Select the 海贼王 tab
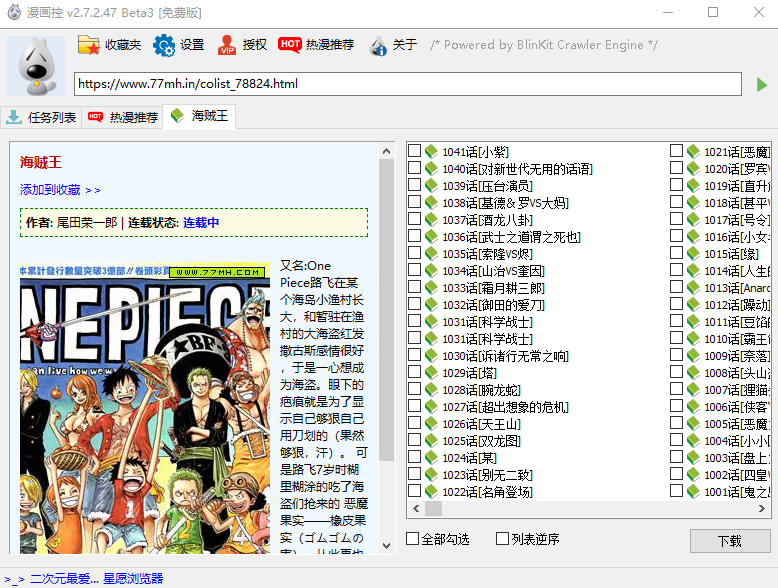 (199, 116)
